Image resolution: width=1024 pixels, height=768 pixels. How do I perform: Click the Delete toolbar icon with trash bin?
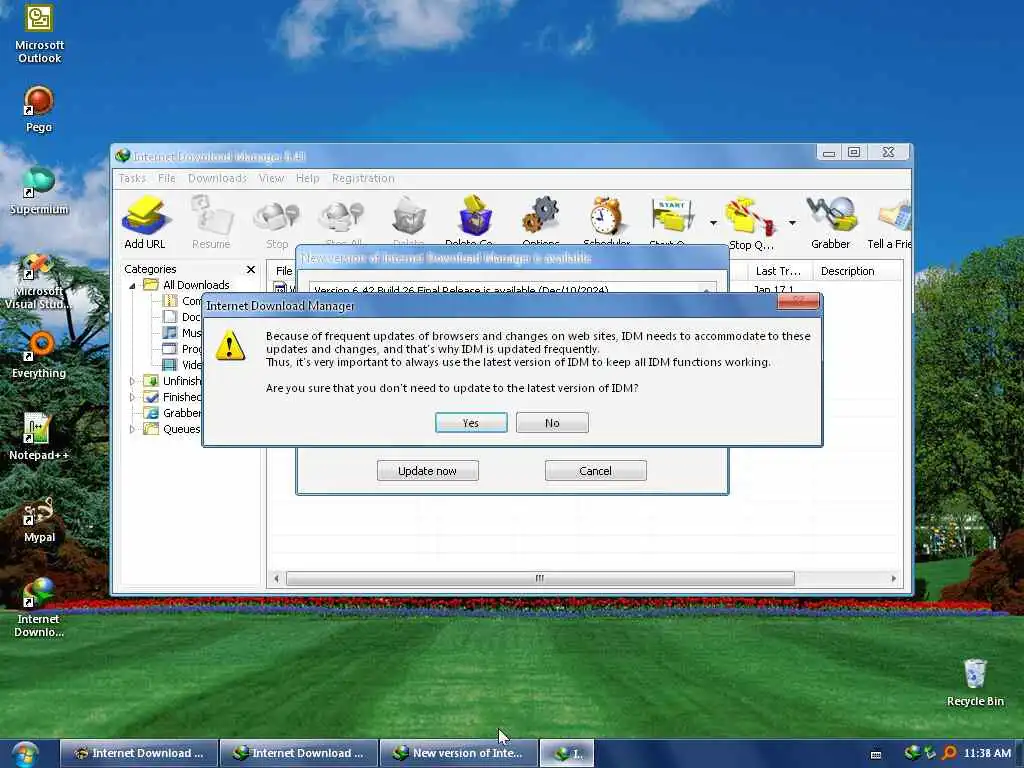click(409, 220)
